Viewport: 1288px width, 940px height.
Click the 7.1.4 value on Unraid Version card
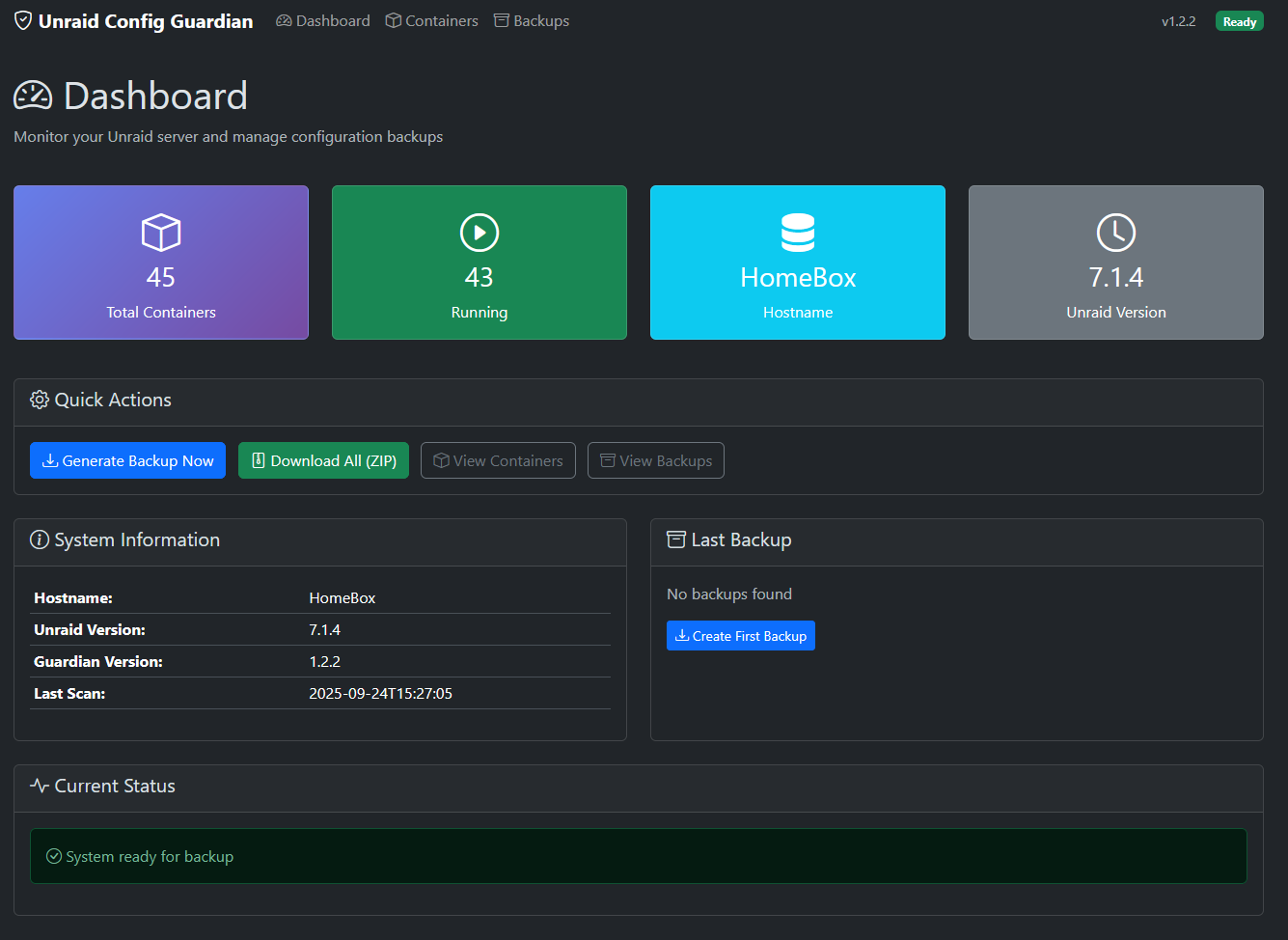point(1116,278)
